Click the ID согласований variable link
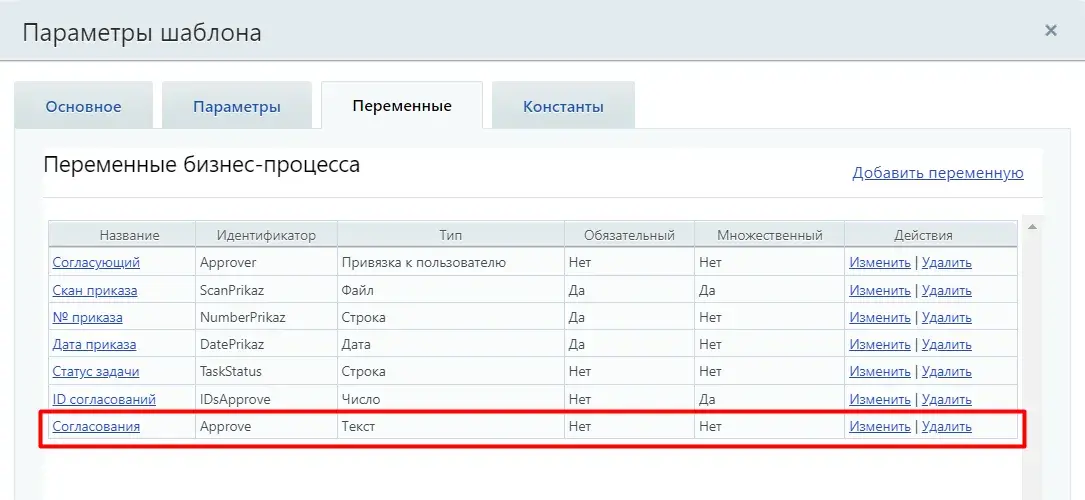Image resolution: width=1085 pixels, height=500 pixels. pos(104,399)
